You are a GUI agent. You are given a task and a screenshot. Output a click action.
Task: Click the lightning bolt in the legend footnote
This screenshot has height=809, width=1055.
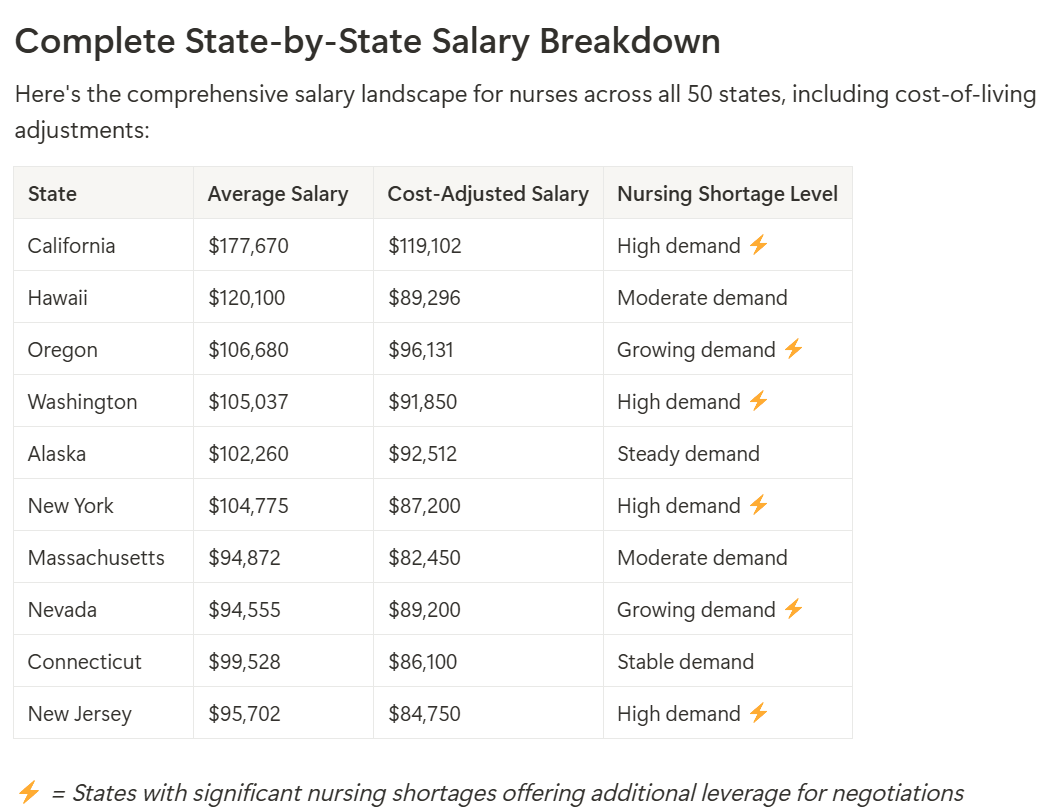[29, 793]
